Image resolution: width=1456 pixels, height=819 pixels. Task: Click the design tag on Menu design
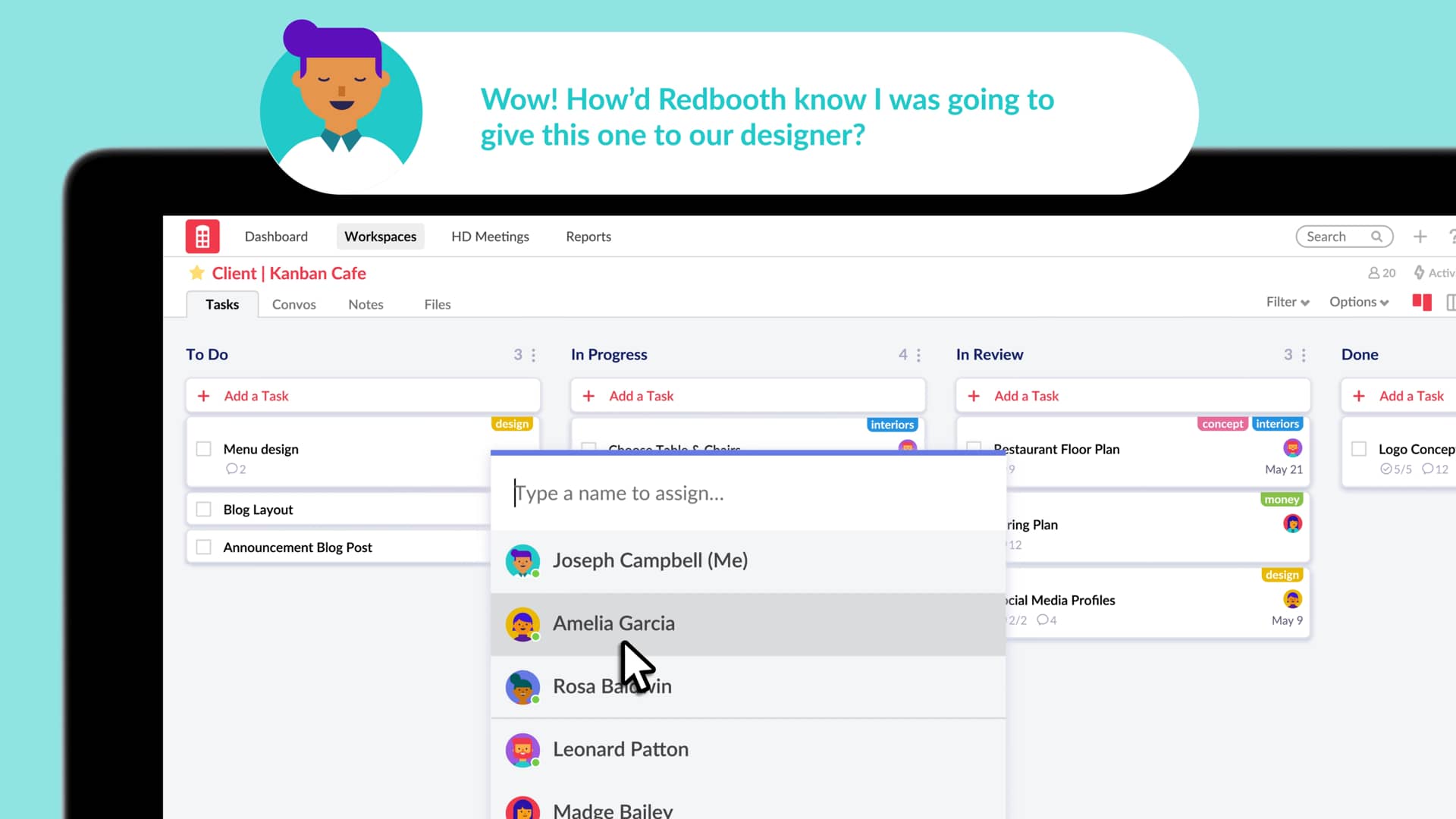(x=512, y=424)
